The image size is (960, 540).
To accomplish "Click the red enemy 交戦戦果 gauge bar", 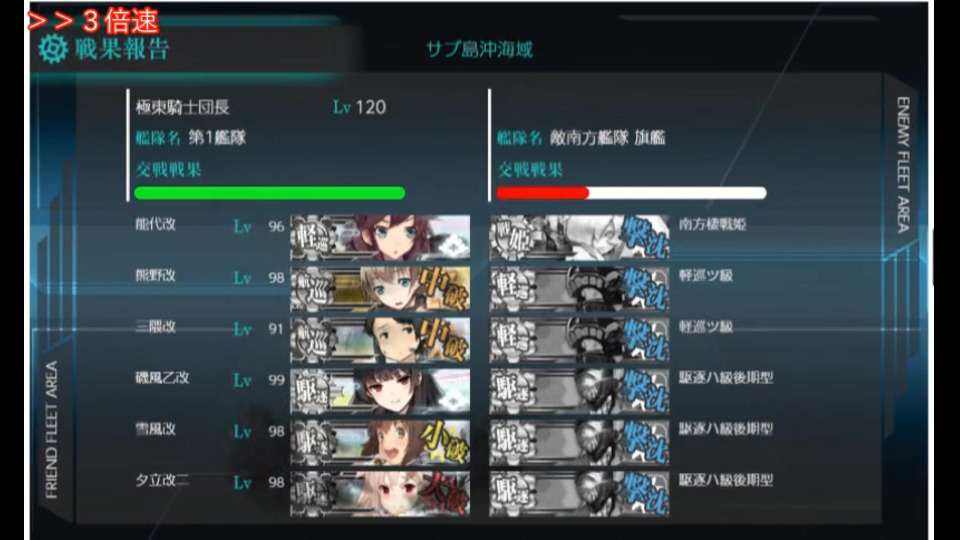I will (x=631, y=193).
